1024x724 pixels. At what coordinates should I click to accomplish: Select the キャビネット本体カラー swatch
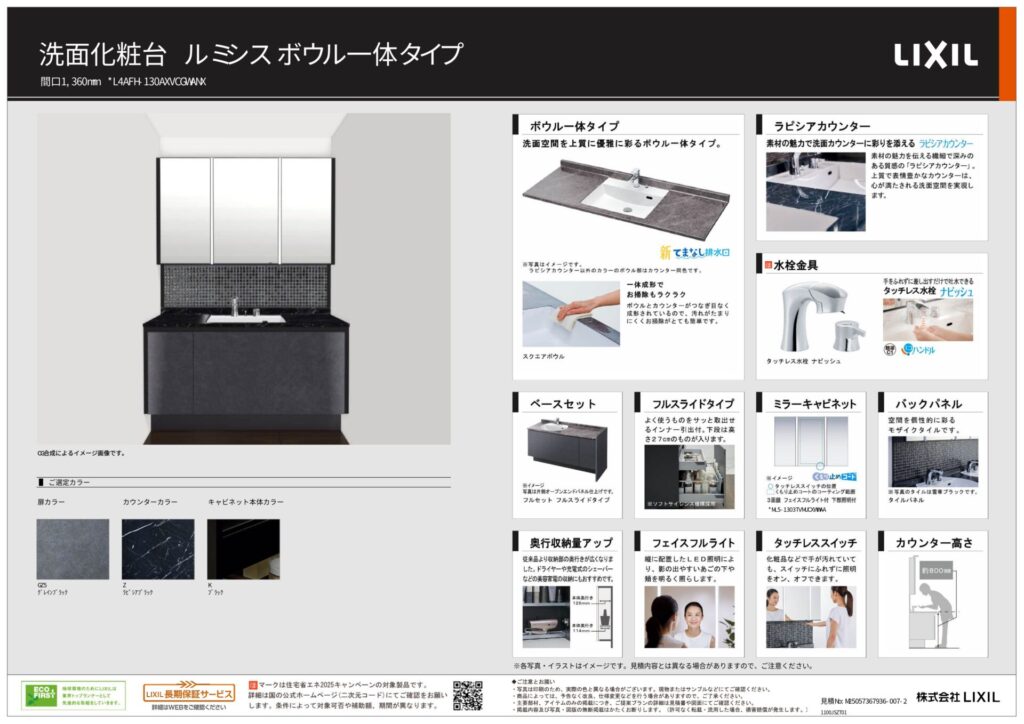243,549
